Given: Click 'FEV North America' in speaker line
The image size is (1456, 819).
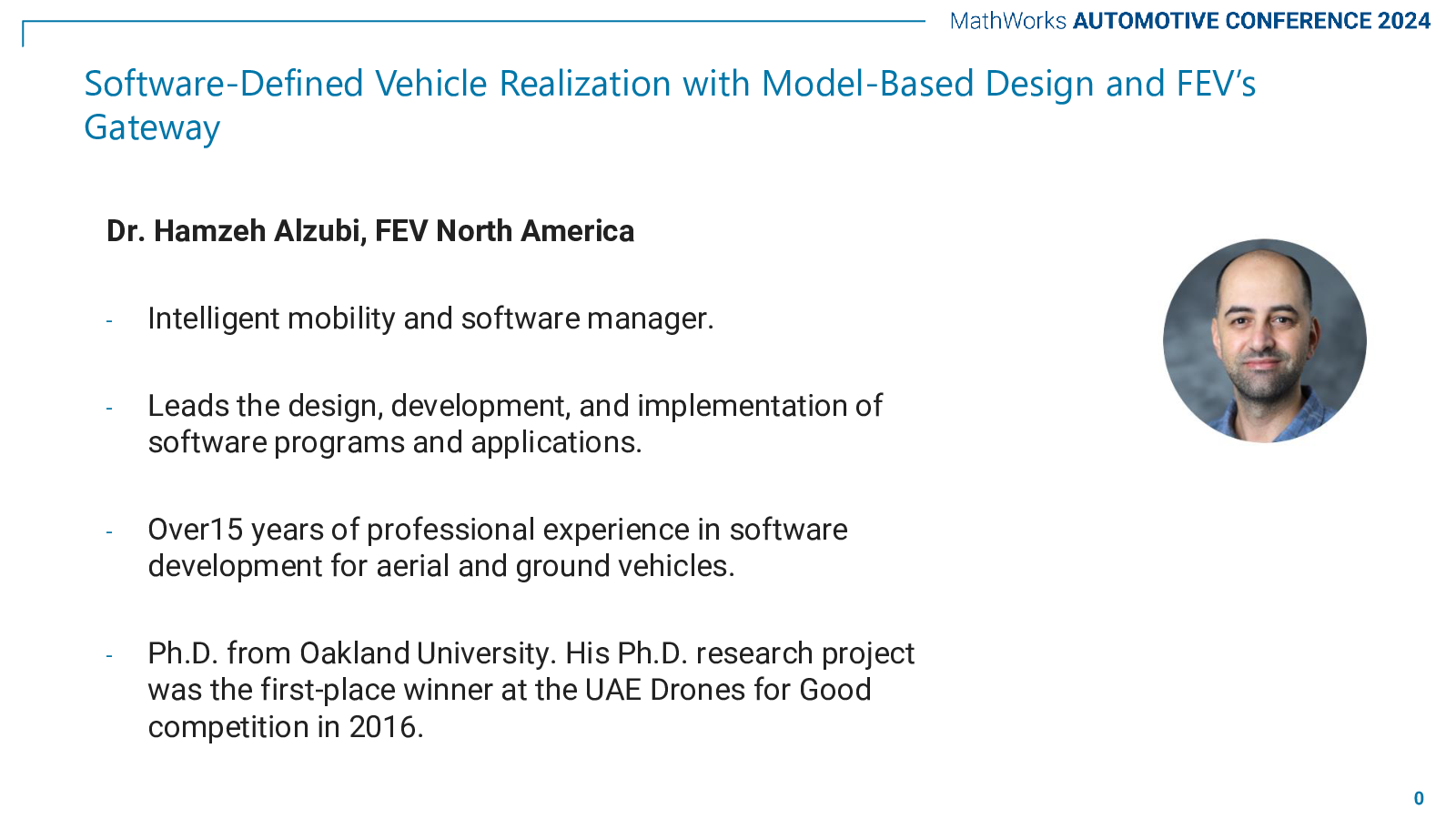Looking at the screenshot, I should pyautogui.click(x=504, y=231).
